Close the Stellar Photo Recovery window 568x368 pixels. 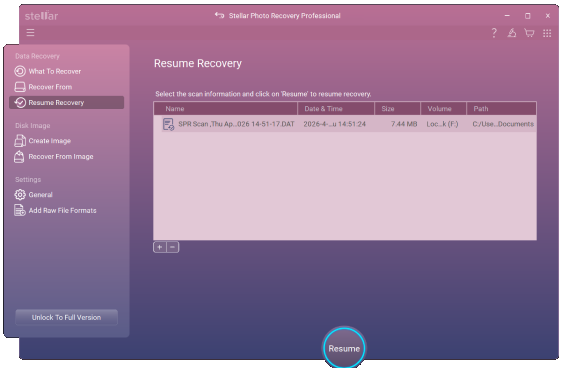548,16
